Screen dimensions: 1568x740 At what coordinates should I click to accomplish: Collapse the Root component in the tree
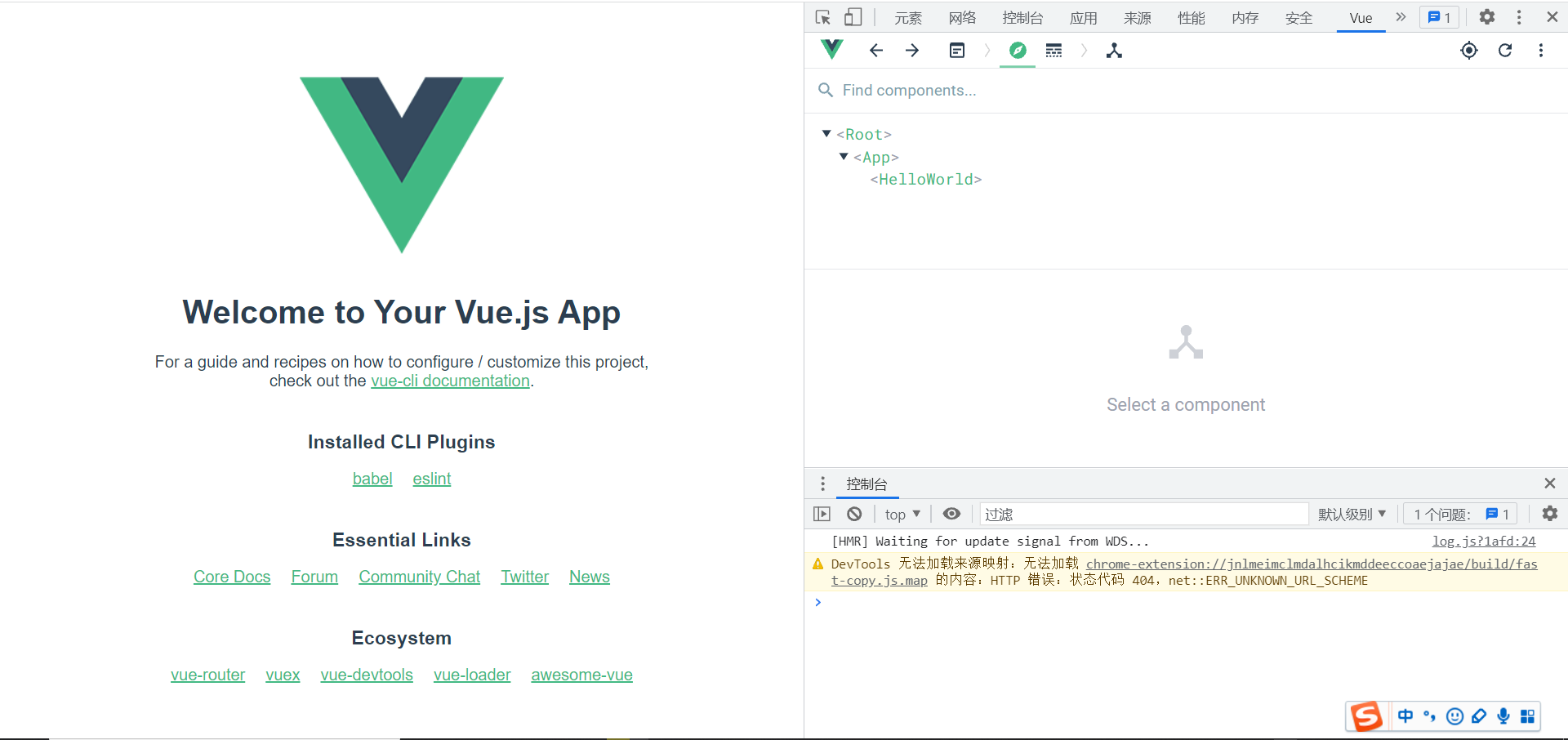point(826,133)
